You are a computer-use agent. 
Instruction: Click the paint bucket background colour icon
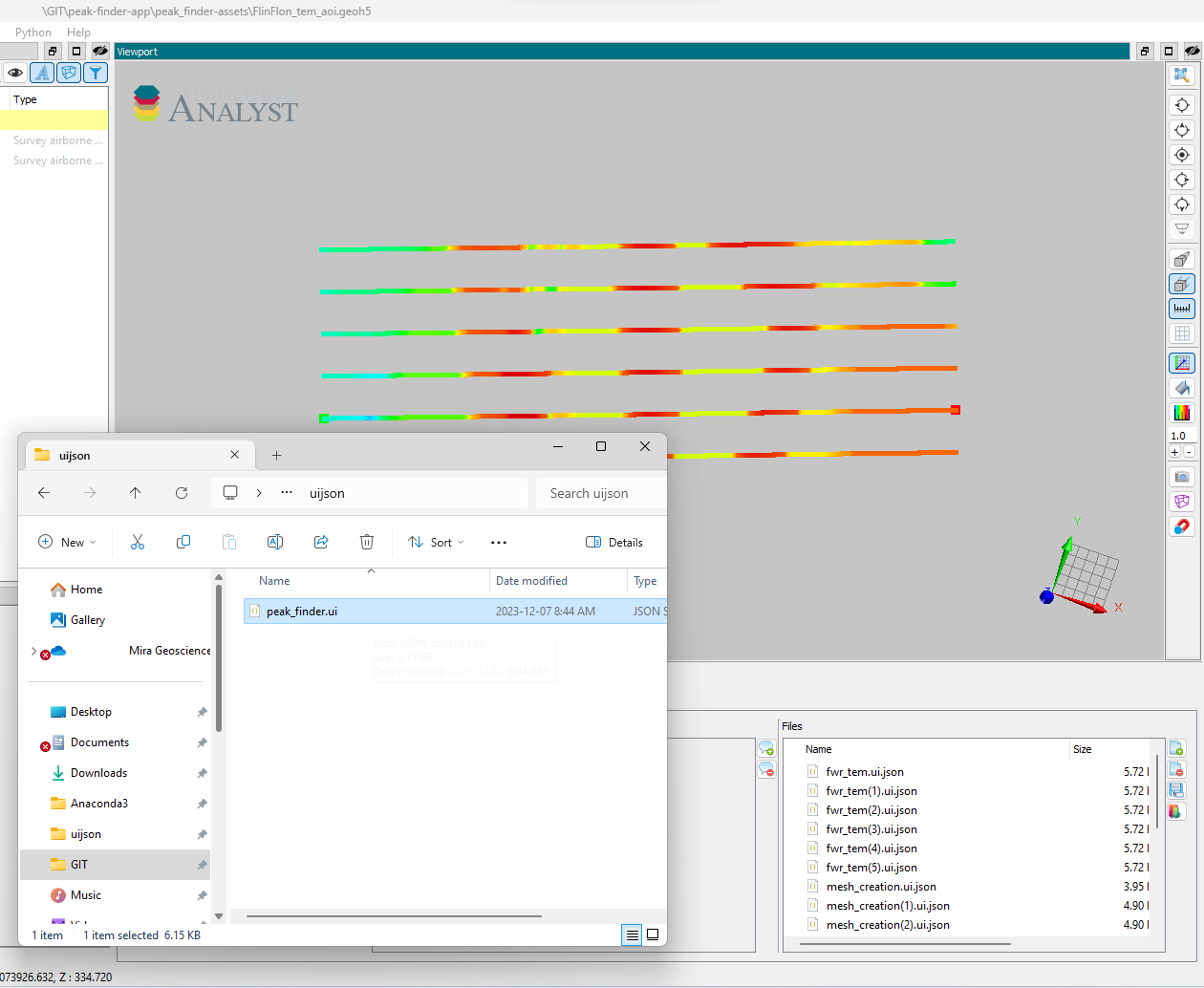click(x=1182, y=388)
